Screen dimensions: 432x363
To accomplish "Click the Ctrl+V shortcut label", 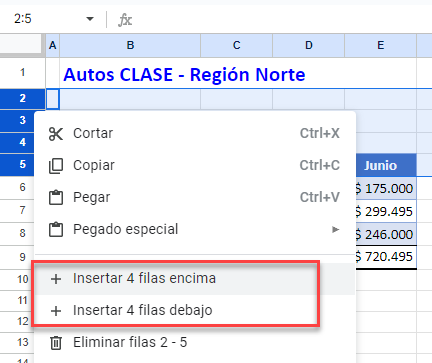I will tap(320, 197).
